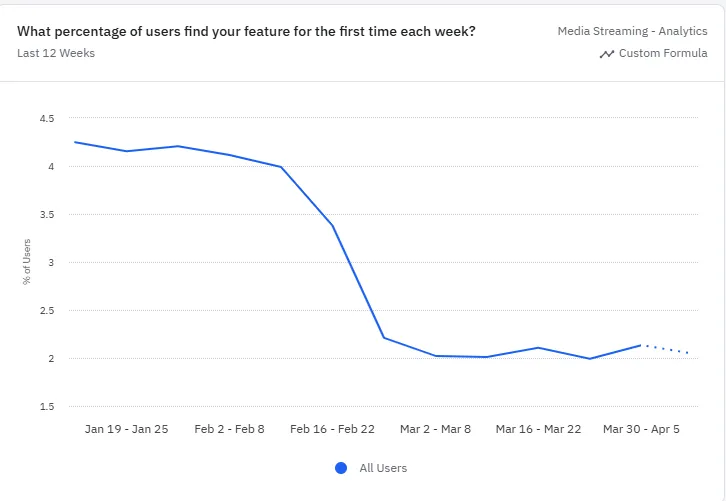Click the Custom Formula line chart icon
Viewport: 726px width, 501px height.
point(607,54)
